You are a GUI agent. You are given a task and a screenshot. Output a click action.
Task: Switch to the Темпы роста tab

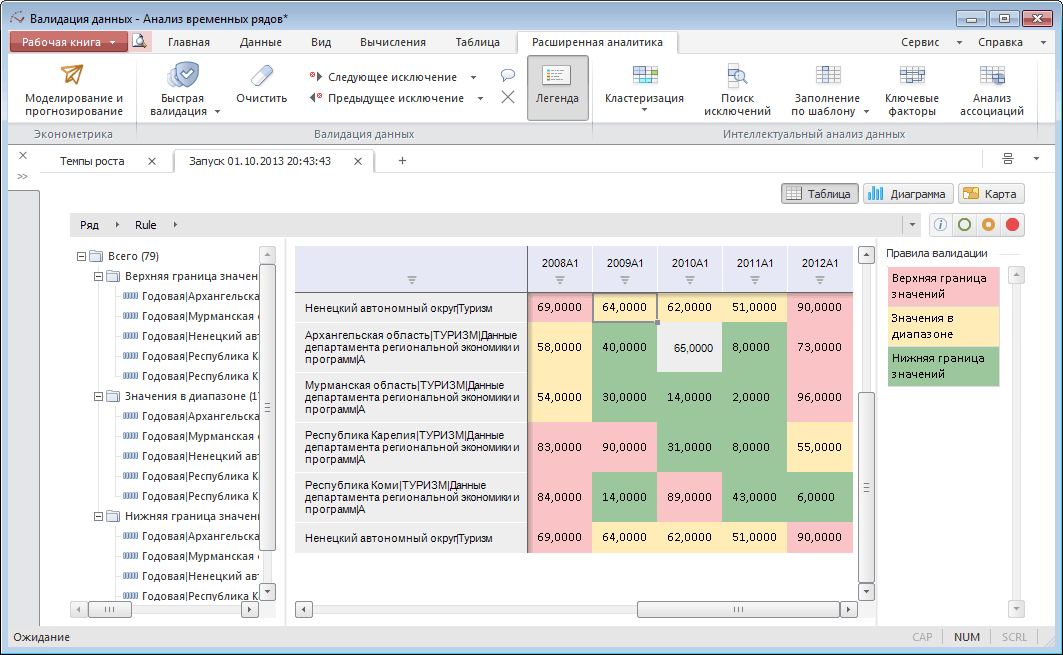92,161
